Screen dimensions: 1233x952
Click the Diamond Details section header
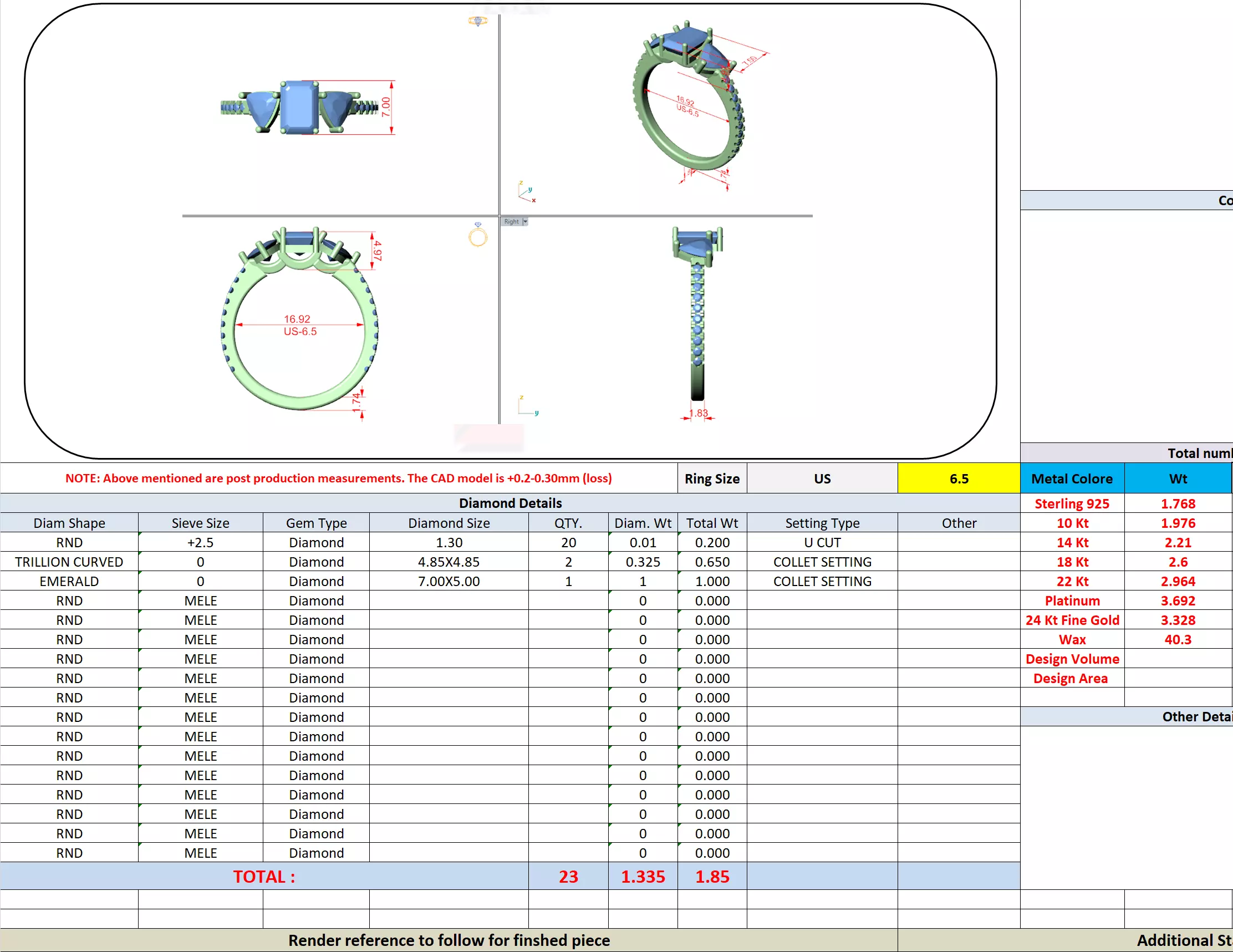(x=510, y=502)
